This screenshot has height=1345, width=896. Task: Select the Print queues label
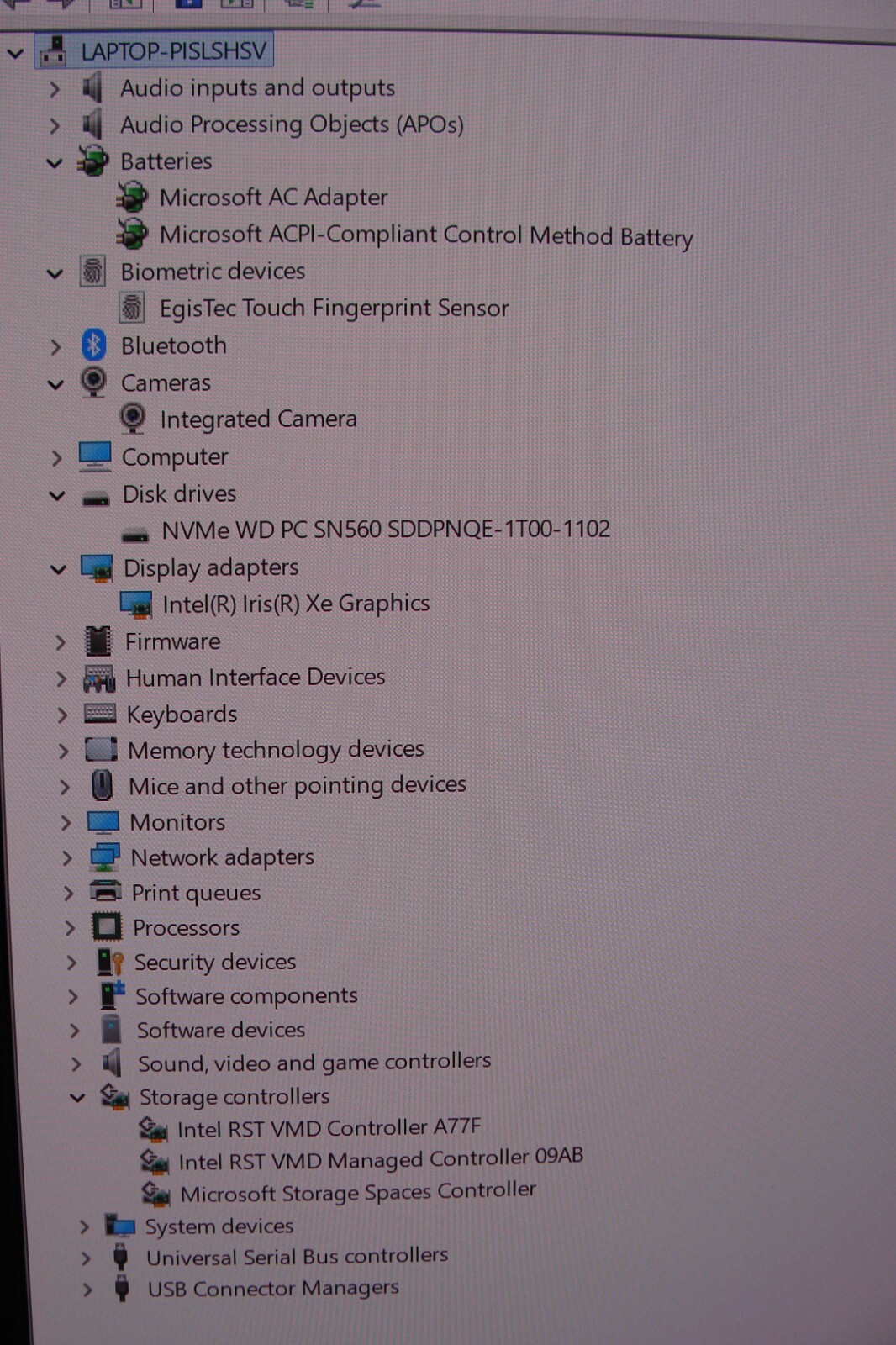click(x=196, y=893)
